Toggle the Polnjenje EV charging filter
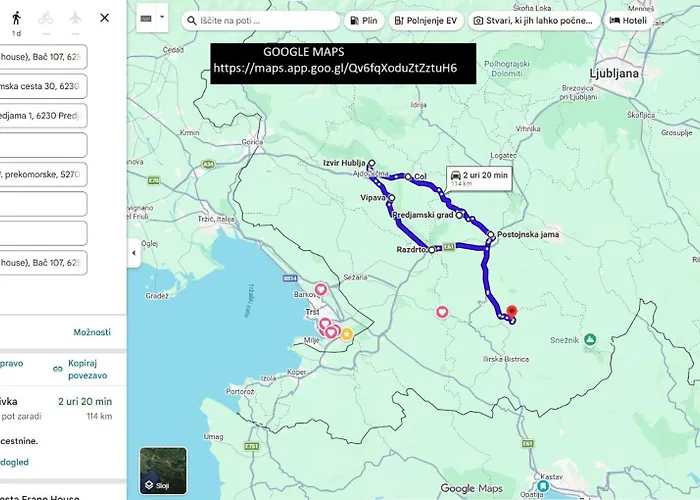700x500 pixels. pos(424,20)
